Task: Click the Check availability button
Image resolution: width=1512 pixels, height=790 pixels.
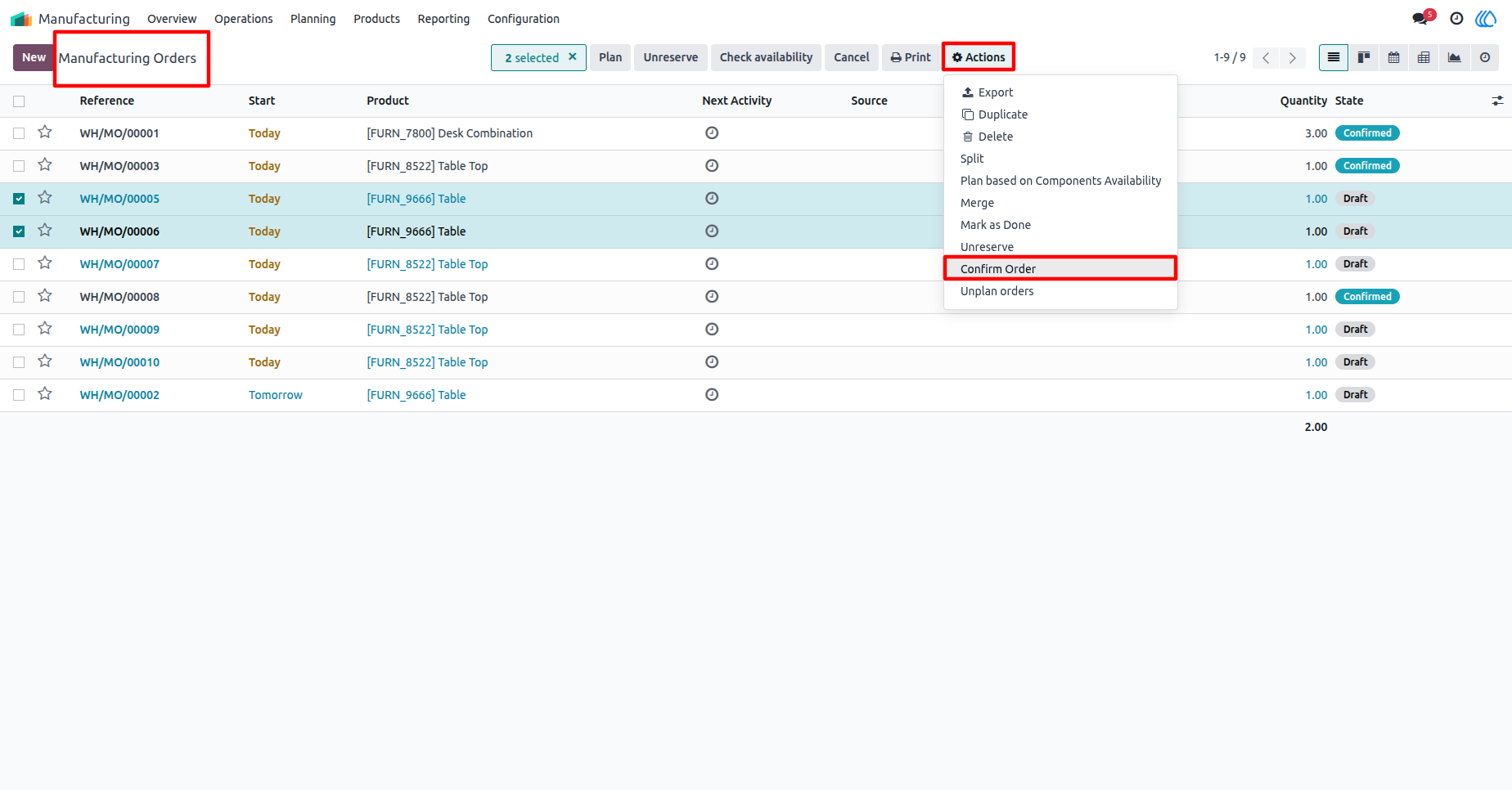Action: point(766,57)
